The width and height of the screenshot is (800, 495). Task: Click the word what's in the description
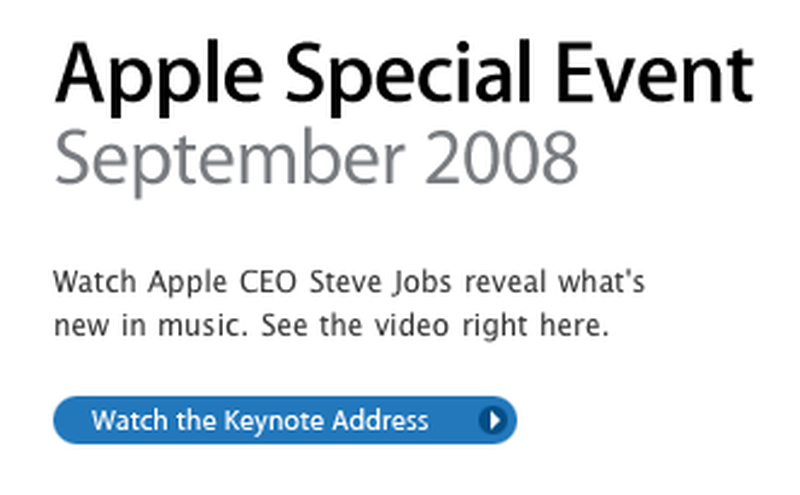(602, 282)
